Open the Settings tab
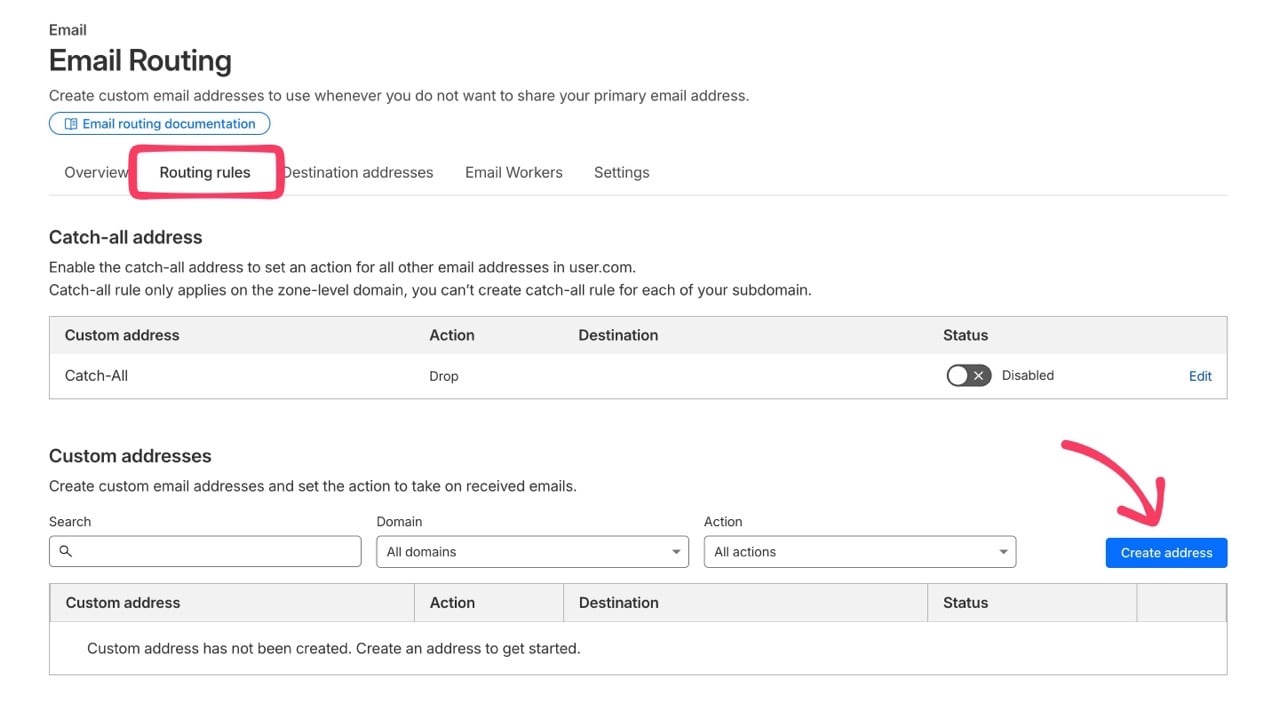The image size is (1280, 710). click(621, 172)
